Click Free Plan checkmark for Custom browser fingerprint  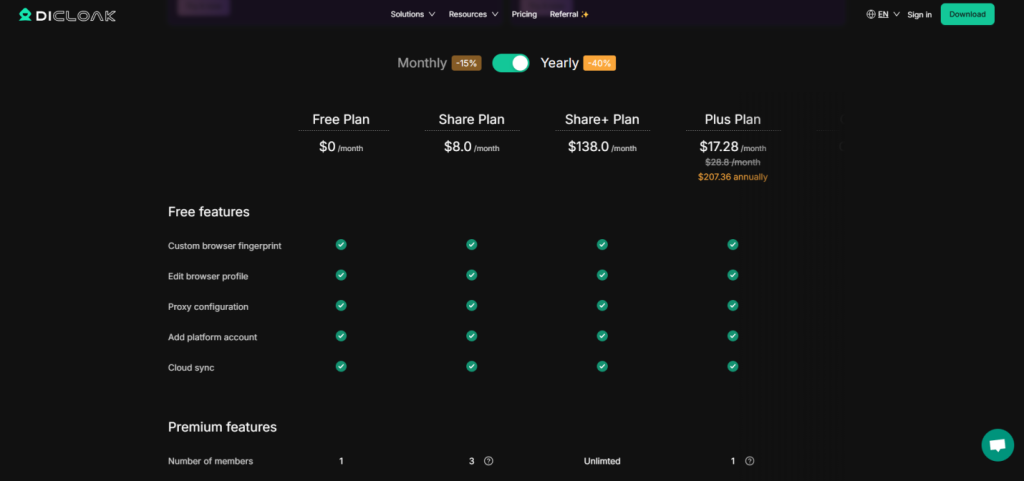point(341,245)
